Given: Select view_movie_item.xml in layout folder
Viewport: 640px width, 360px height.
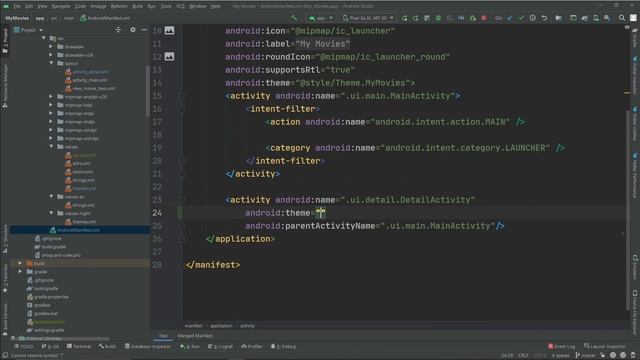Looking at the screenshot, I should [93, 88].
